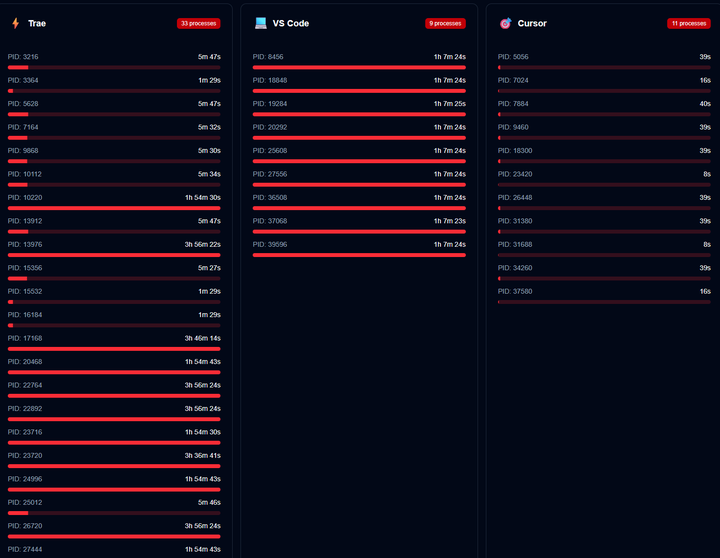Click the VS Code laptop icon
This screenshot has width=720, height=558.
click(x=261, y=23)
